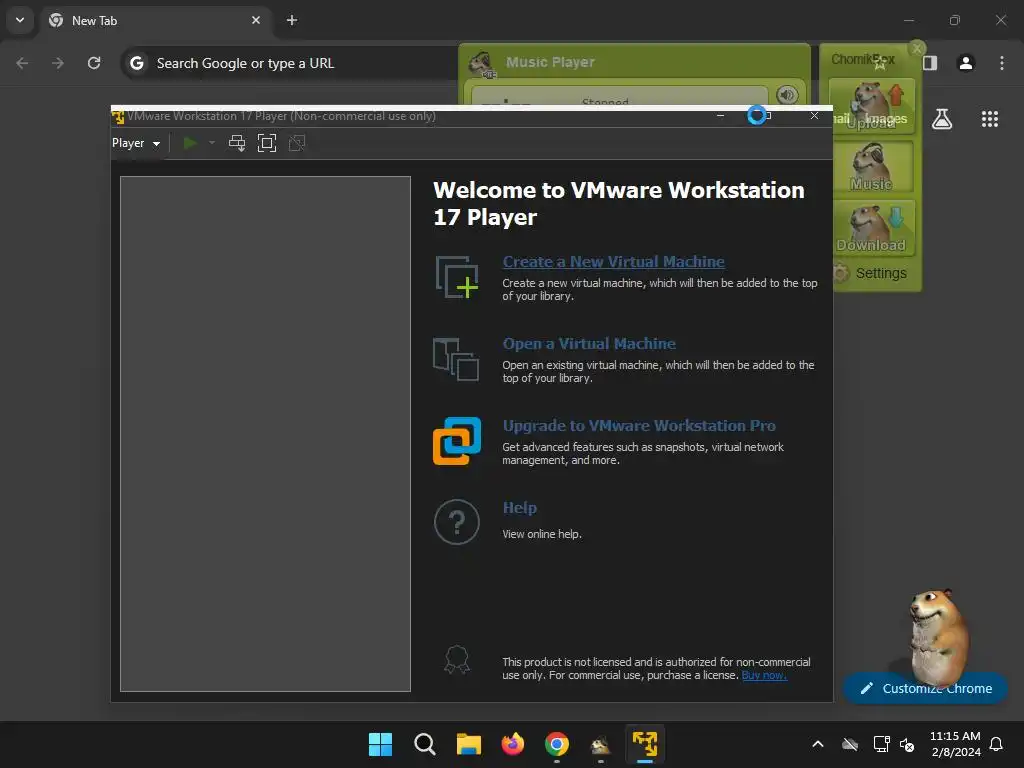Expand the power options arrow beside Play
Screen dimensions: 1024x768
click(212, 142)
